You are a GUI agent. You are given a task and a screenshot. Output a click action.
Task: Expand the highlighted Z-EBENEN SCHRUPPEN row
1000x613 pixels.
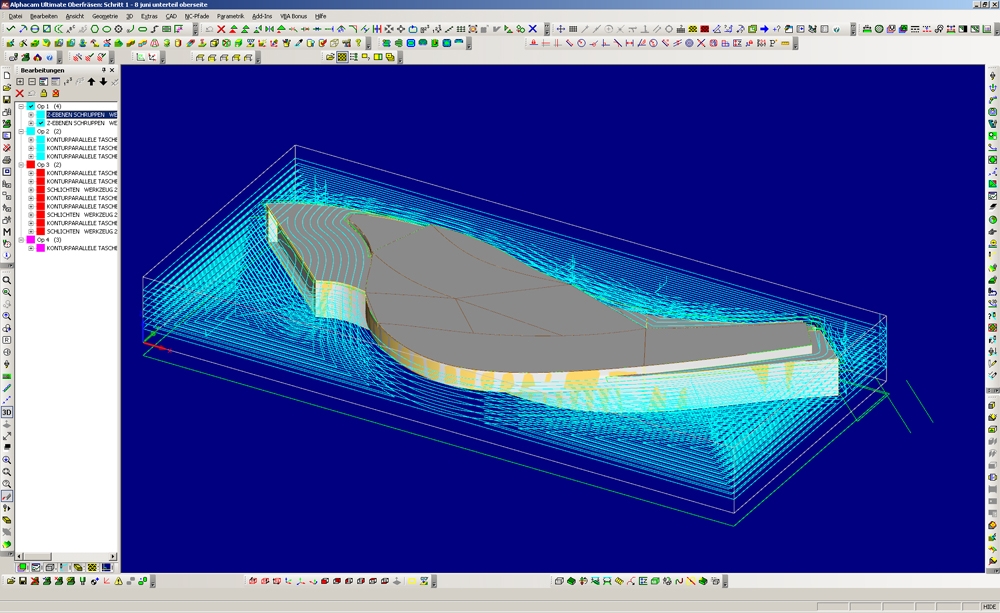tap(31, 115)
